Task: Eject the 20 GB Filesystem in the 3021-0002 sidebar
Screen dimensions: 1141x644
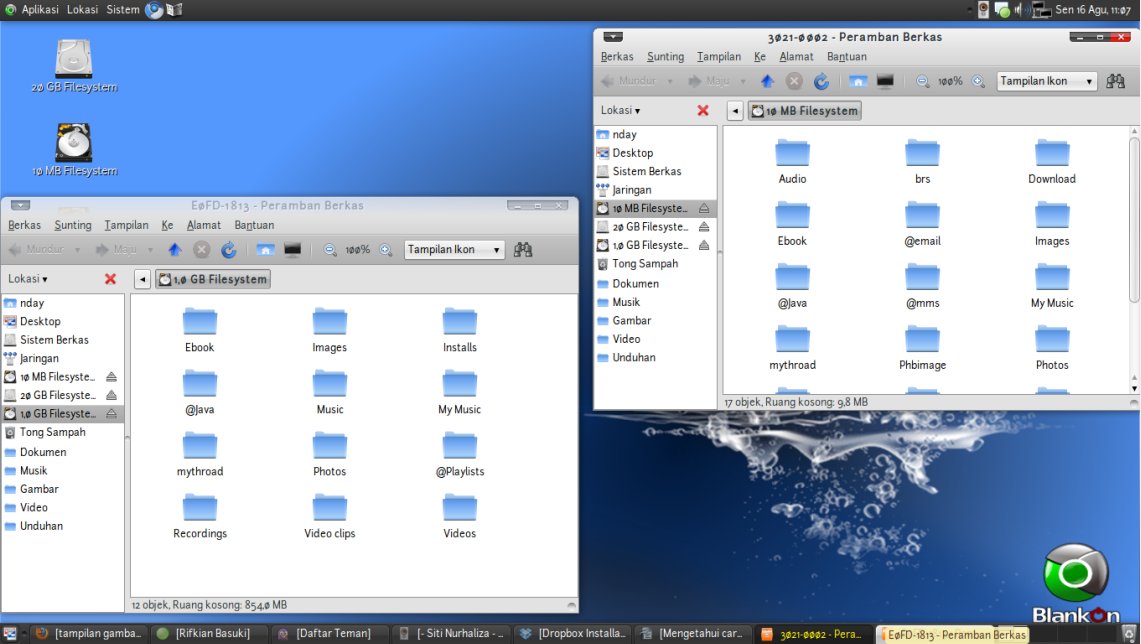Action: [704, 227]
